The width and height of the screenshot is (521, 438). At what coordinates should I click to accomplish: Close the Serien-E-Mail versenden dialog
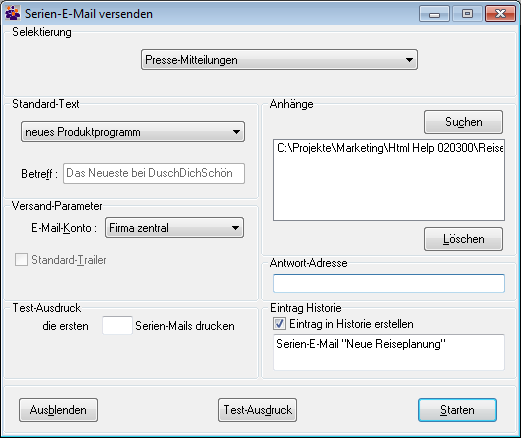point(500,14)
